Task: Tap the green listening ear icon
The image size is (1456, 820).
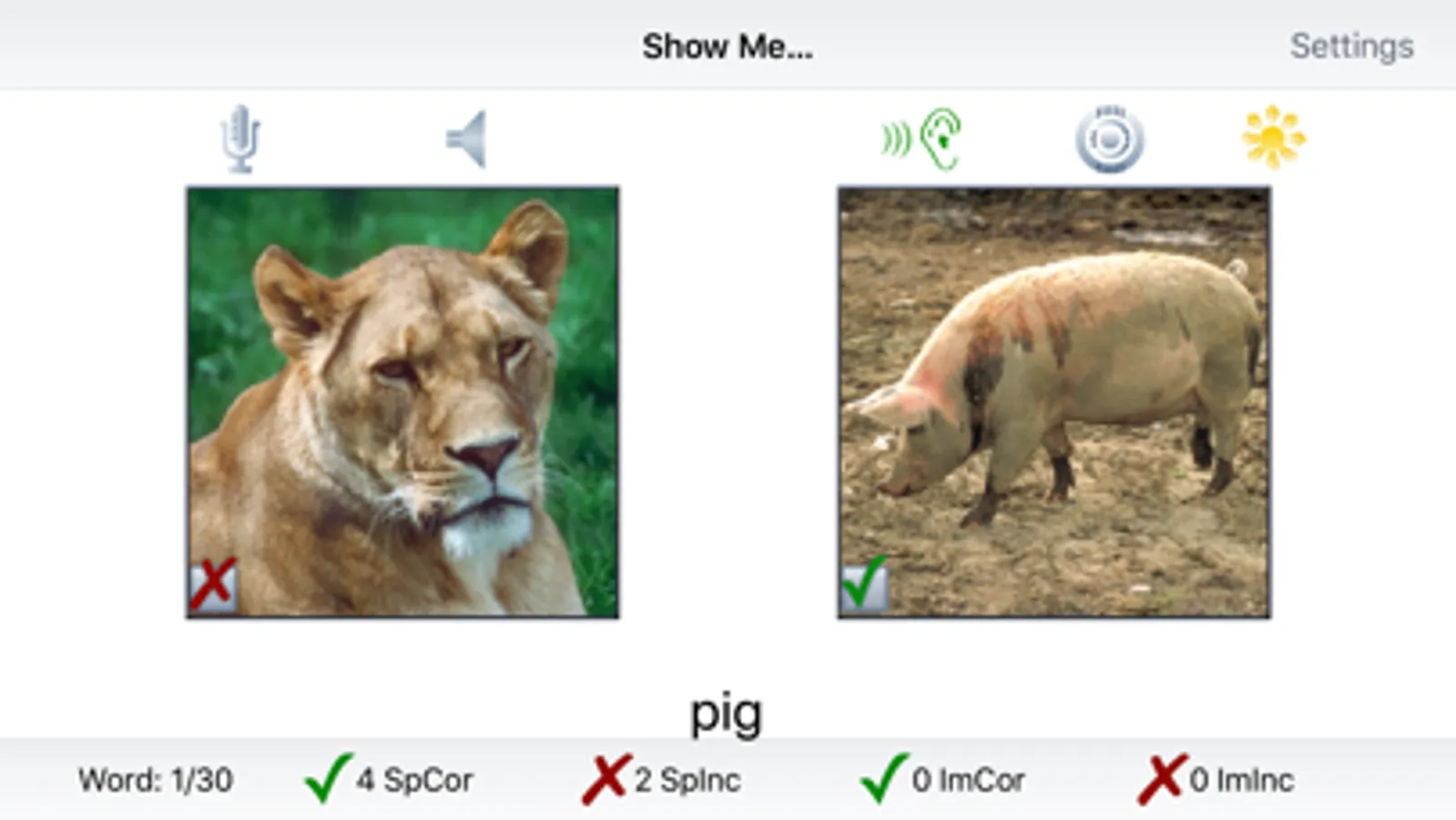Action: tap(921, 138)
